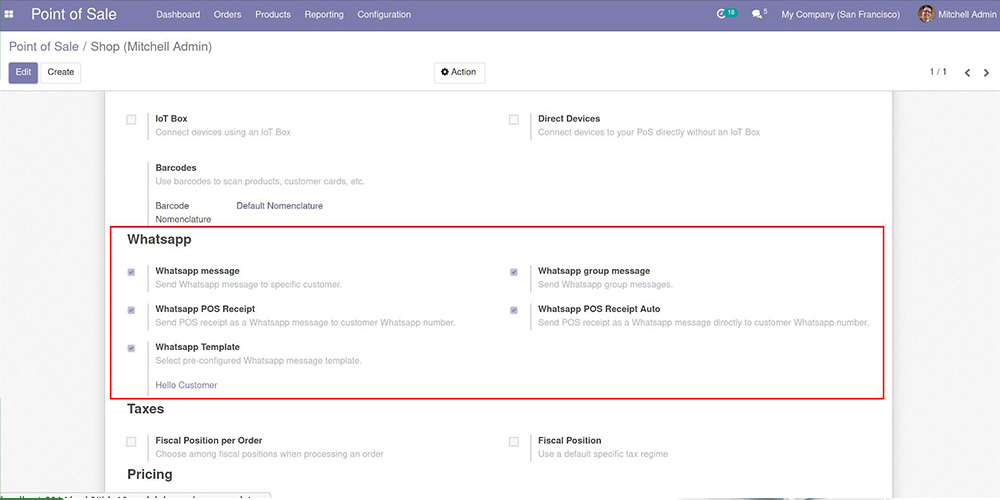Screen dimensions: 1000x500
Task: Click the Fiscal Position per Order label
Action: [x=209, y=441]
